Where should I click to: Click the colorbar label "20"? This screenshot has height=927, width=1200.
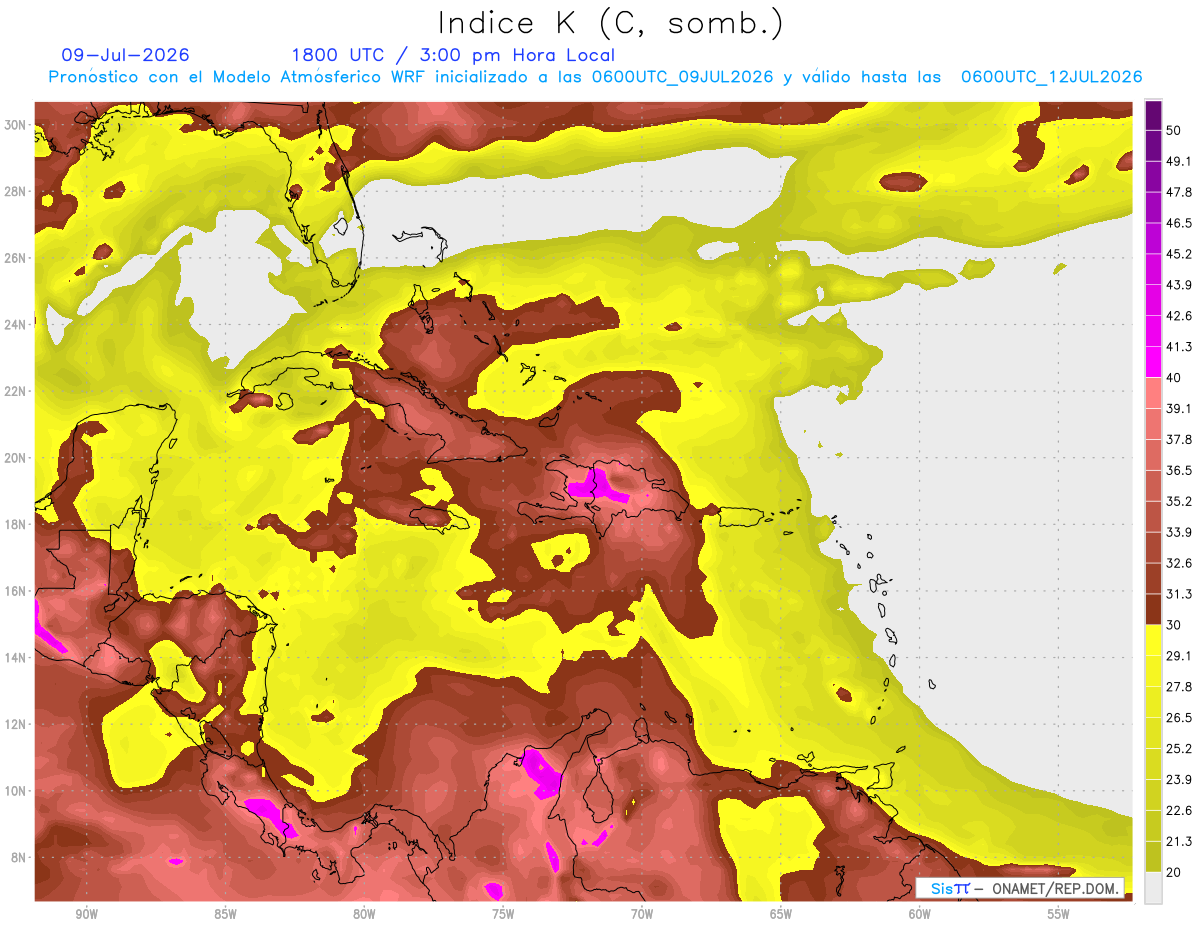(1175, 873)
